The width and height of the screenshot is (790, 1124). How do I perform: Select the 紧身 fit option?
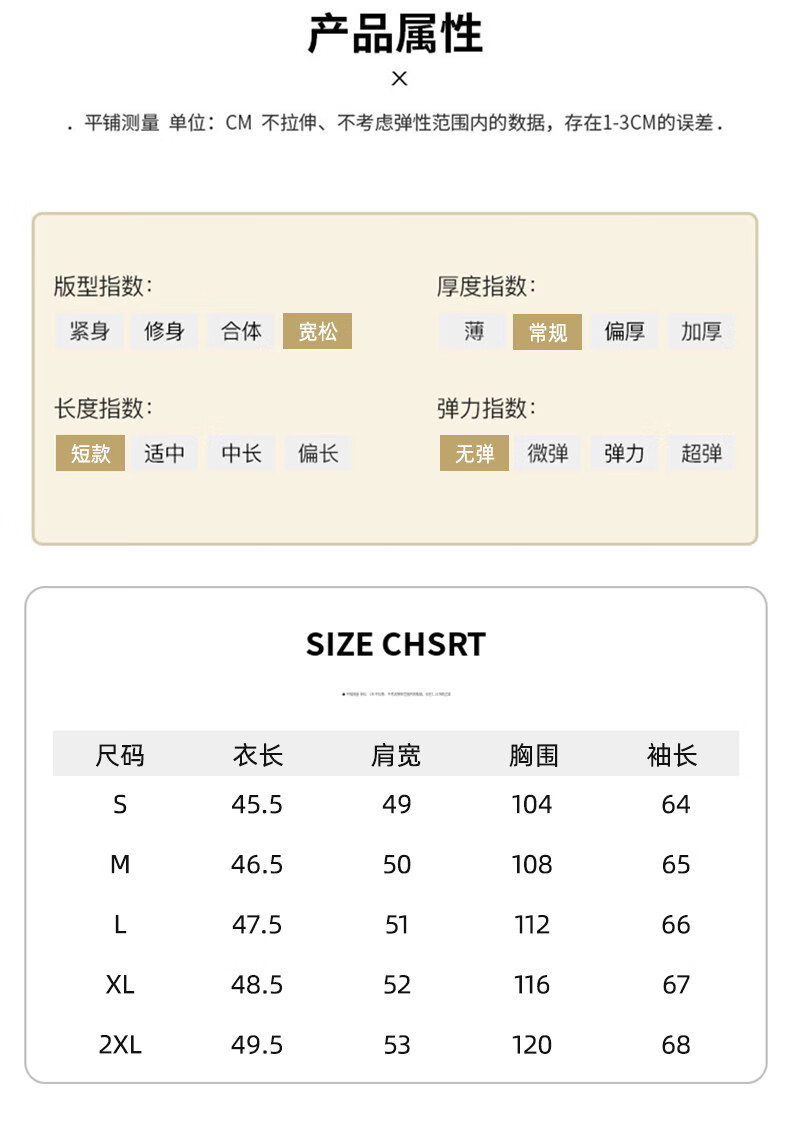coord(90,331)
